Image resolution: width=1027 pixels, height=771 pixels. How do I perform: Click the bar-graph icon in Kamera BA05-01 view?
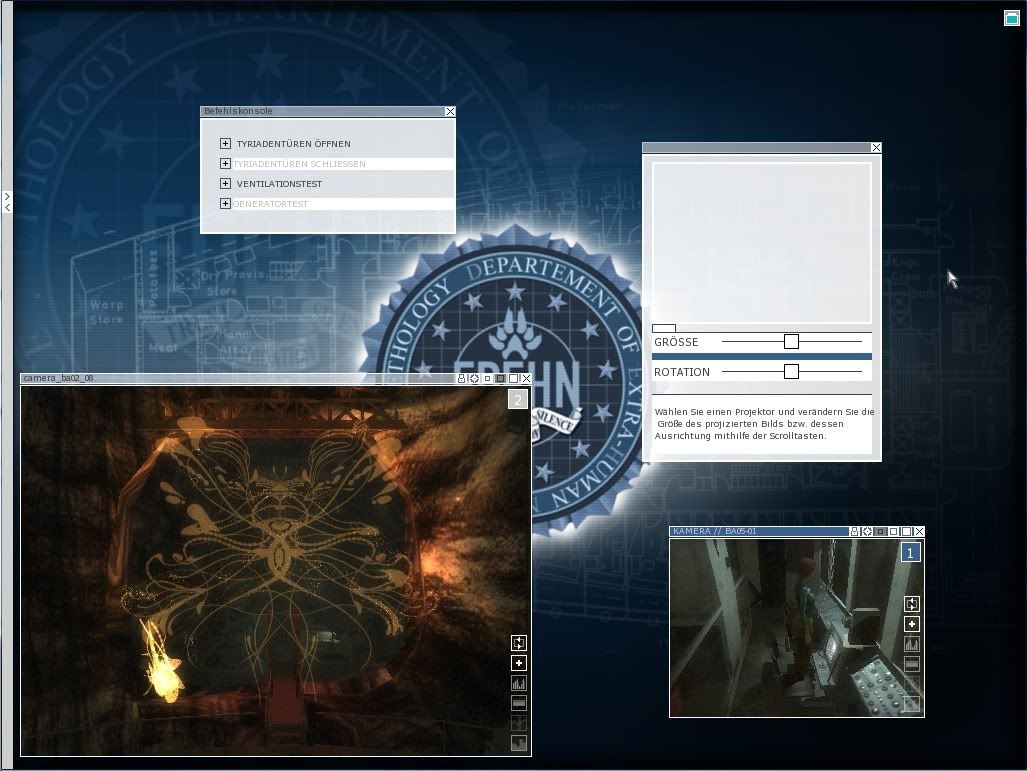click(912, 645)
